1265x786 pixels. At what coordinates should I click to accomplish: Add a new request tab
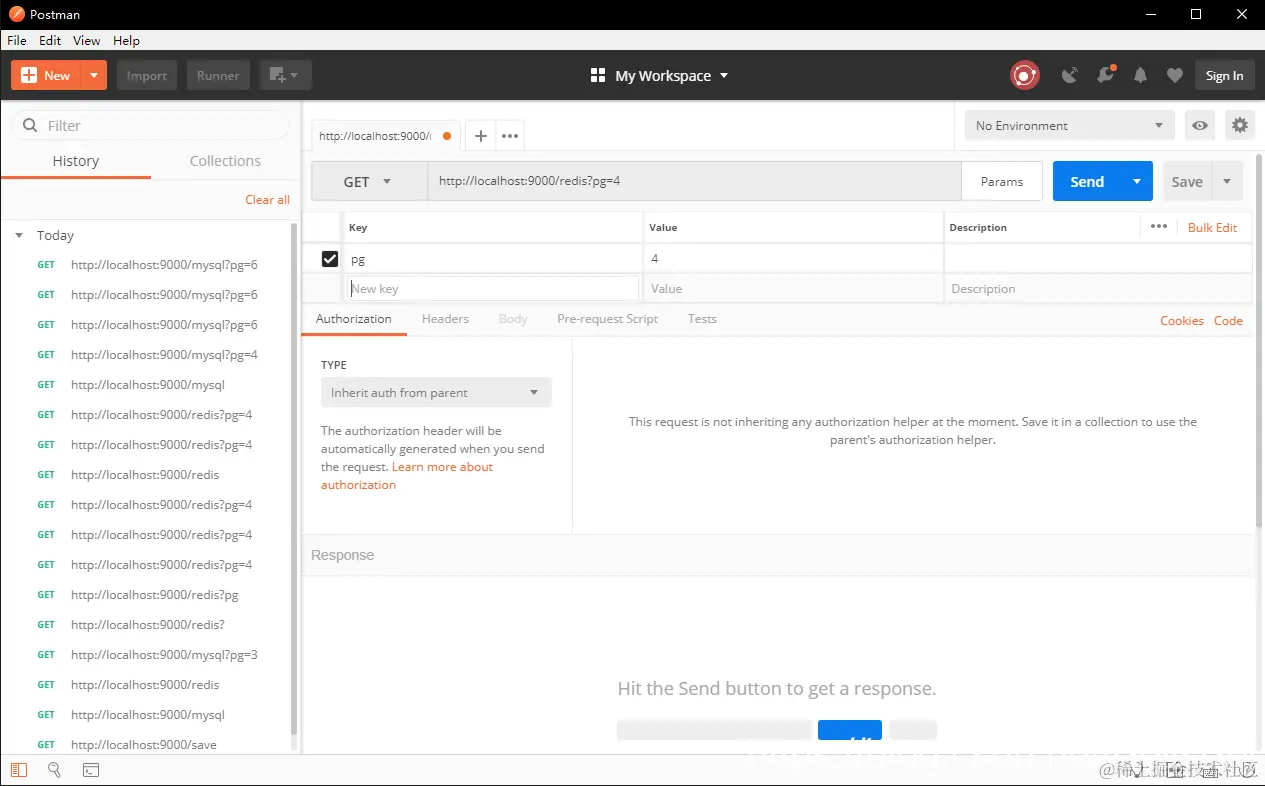[x=480, y=136]
